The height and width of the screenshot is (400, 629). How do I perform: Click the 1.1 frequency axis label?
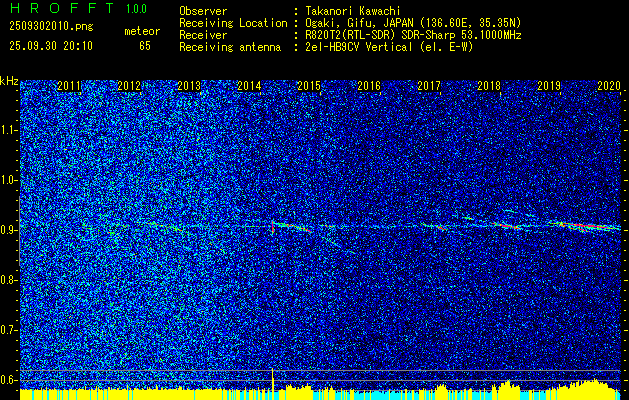point(8,130)
